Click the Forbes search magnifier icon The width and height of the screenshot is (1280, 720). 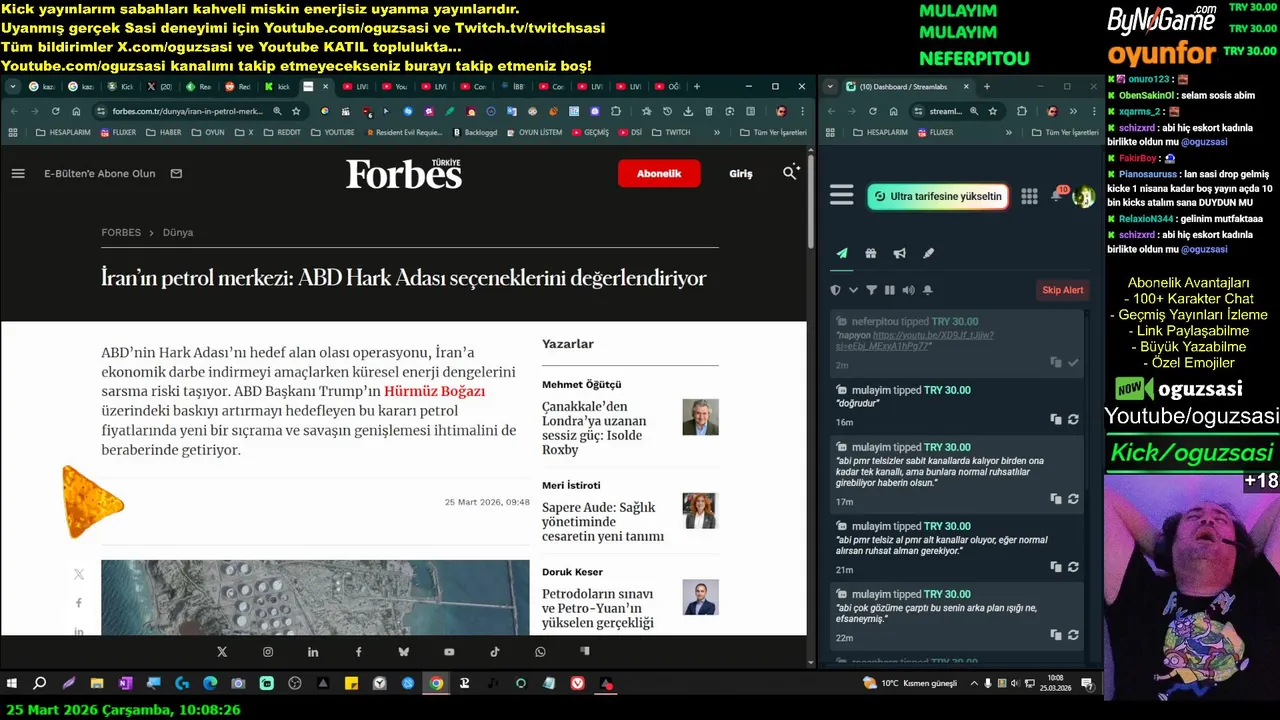point(790,173)
